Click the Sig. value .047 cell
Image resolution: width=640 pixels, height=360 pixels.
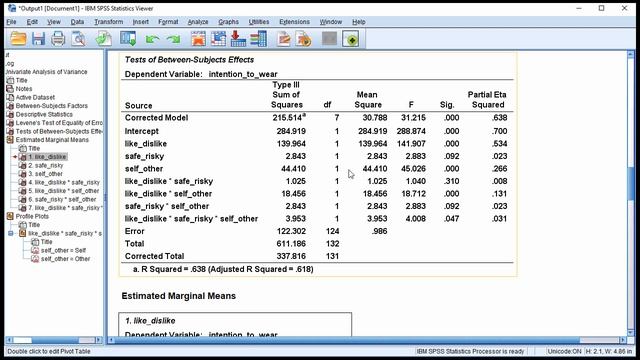click(x=451, y=219)
